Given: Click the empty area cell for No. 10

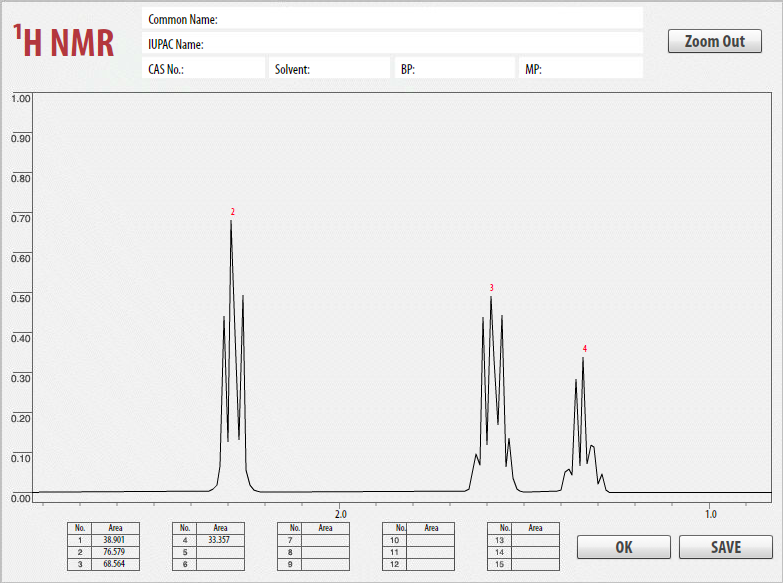Looking at the screenshot, I should tap(430, 540).
